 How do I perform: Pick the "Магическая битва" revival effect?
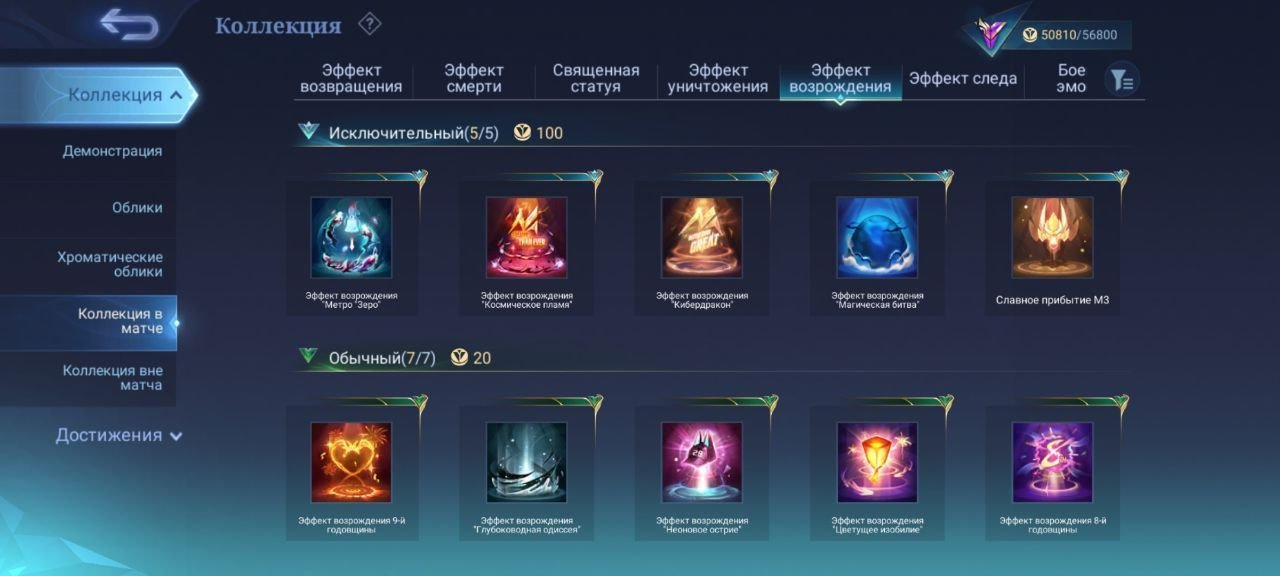(x=877, y=237)
